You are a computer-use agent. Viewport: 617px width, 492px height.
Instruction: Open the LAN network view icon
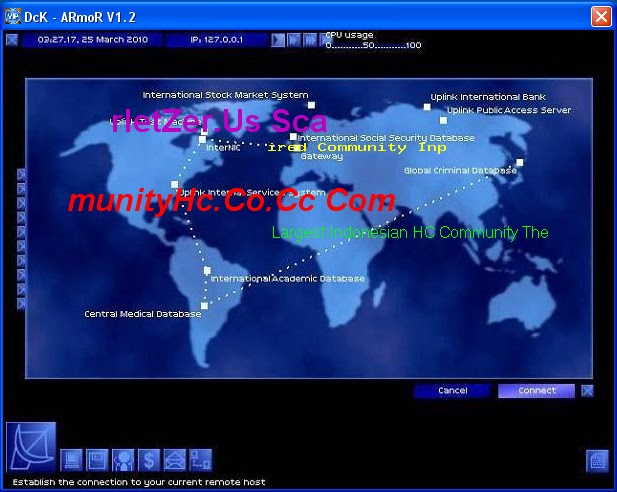tap(201, 460)
